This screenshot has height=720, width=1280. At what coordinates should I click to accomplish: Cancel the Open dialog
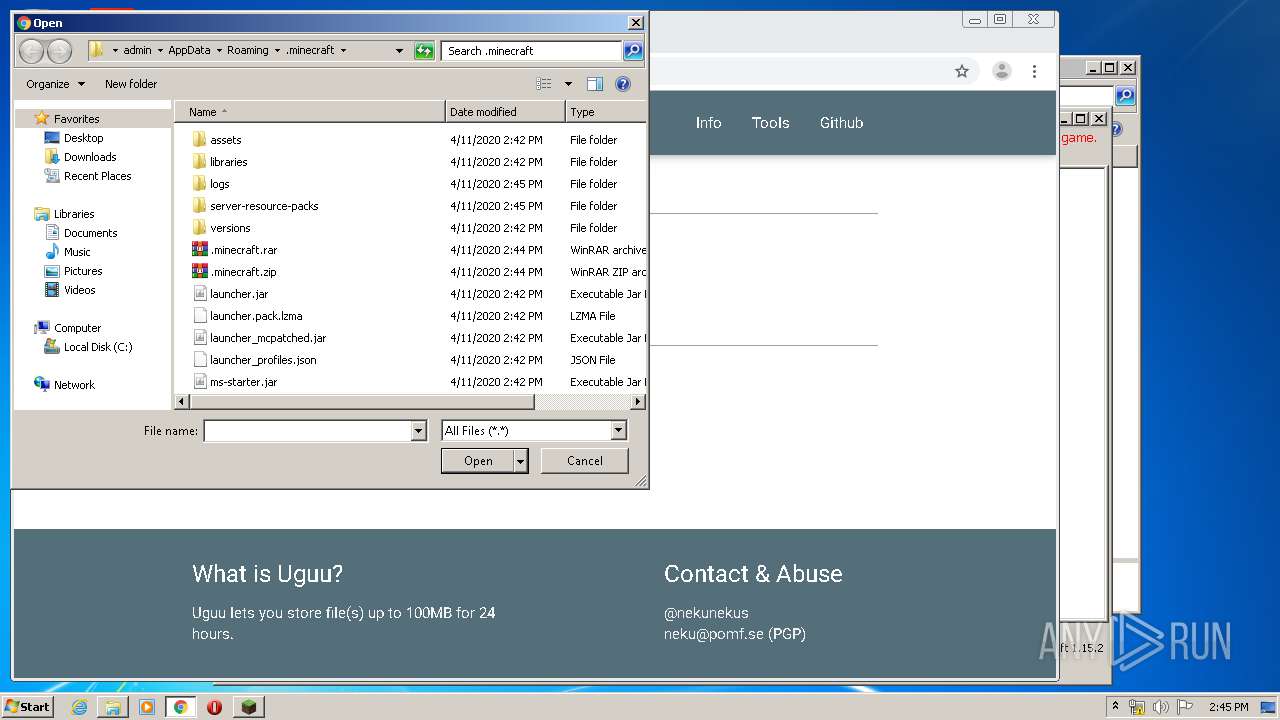(585, 461)
